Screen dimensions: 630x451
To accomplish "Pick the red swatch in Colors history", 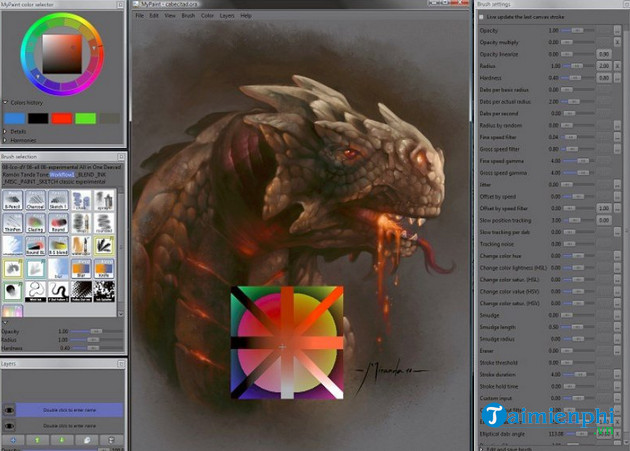I will point(62,118).
